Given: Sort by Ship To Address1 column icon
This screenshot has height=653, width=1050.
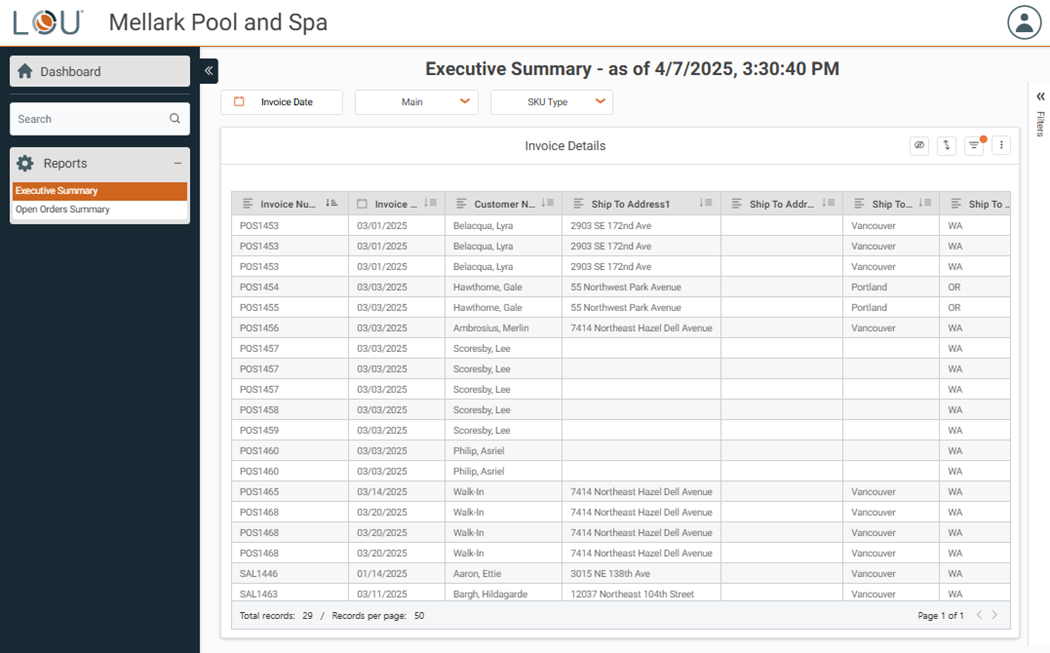Looking at the screenshot, I should (706, 203).
